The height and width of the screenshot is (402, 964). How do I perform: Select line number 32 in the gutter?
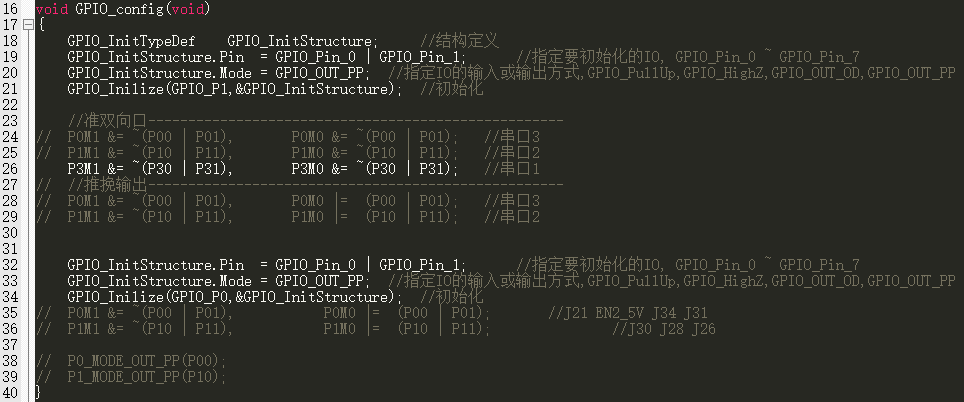(x=10, y=265)
